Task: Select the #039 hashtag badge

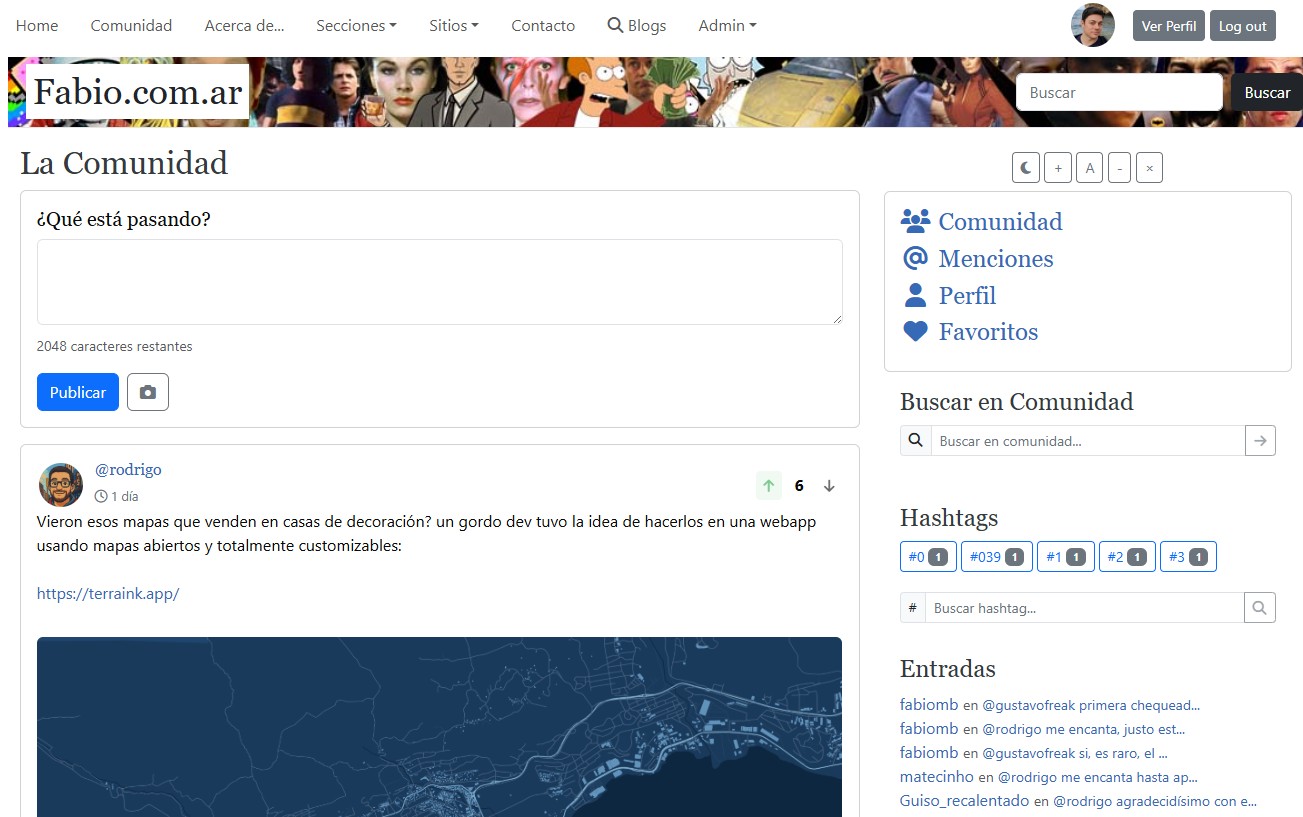Action: coord(996,557)
